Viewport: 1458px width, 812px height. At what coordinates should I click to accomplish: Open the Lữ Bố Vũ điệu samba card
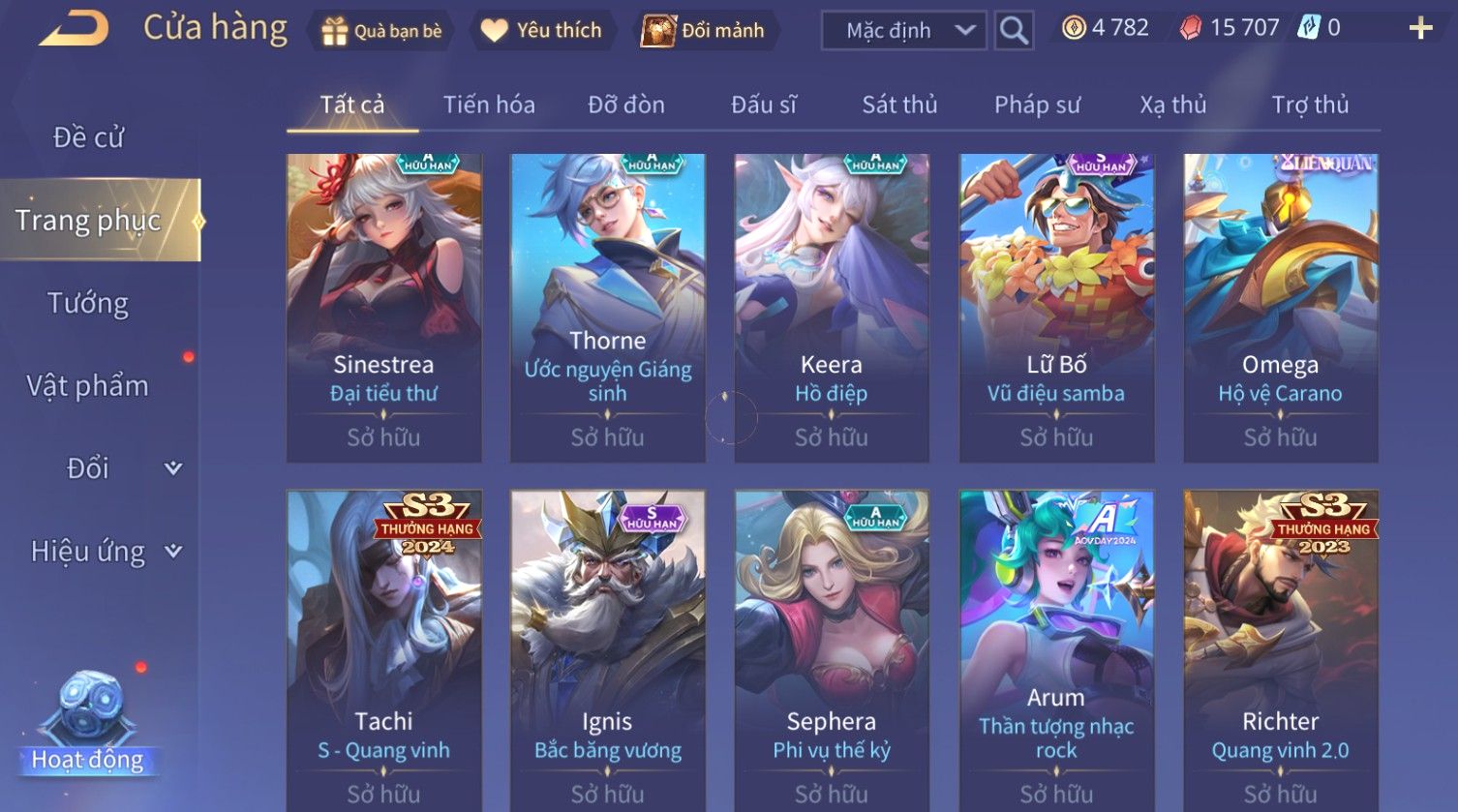click(x=1056, y=308)
